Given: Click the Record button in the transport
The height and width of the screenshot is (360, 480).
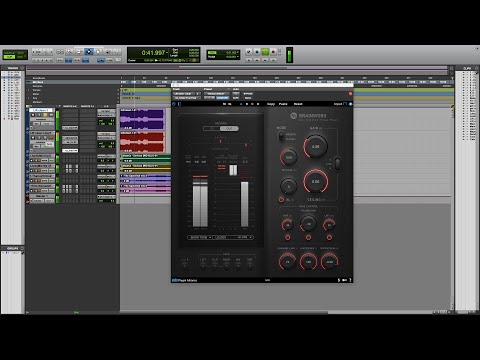Looking at the screenshot, I should click(x=273, y=52).
